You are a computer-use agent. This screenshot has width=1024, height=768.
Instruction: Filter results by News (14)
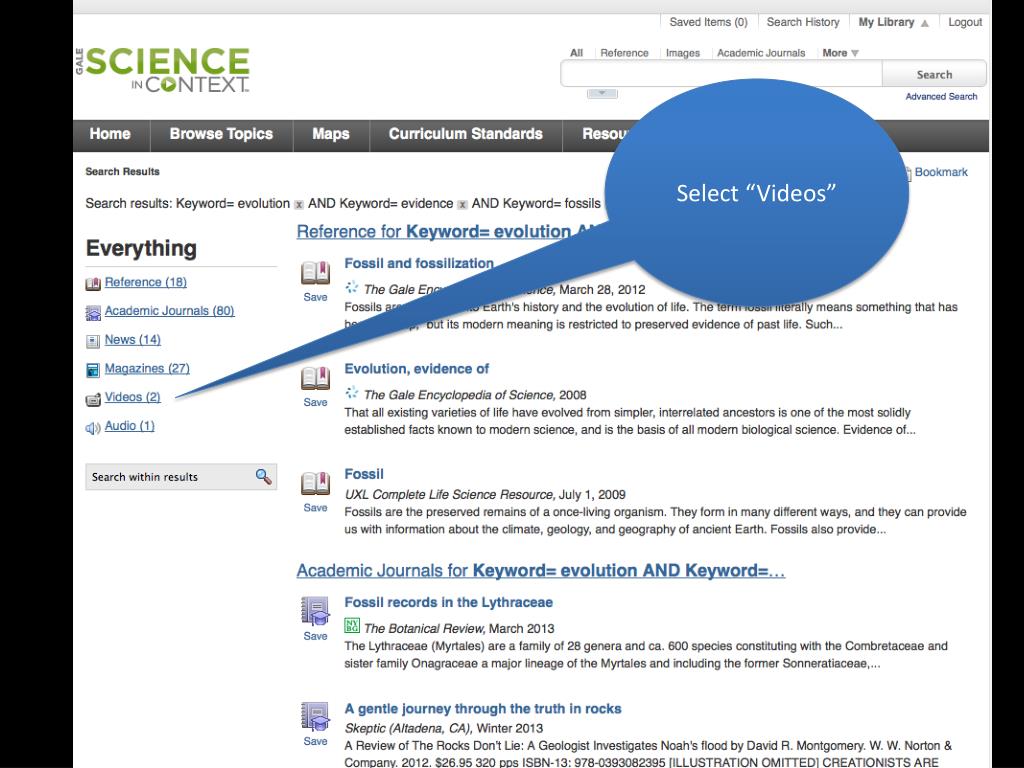[x=133, y=340]
